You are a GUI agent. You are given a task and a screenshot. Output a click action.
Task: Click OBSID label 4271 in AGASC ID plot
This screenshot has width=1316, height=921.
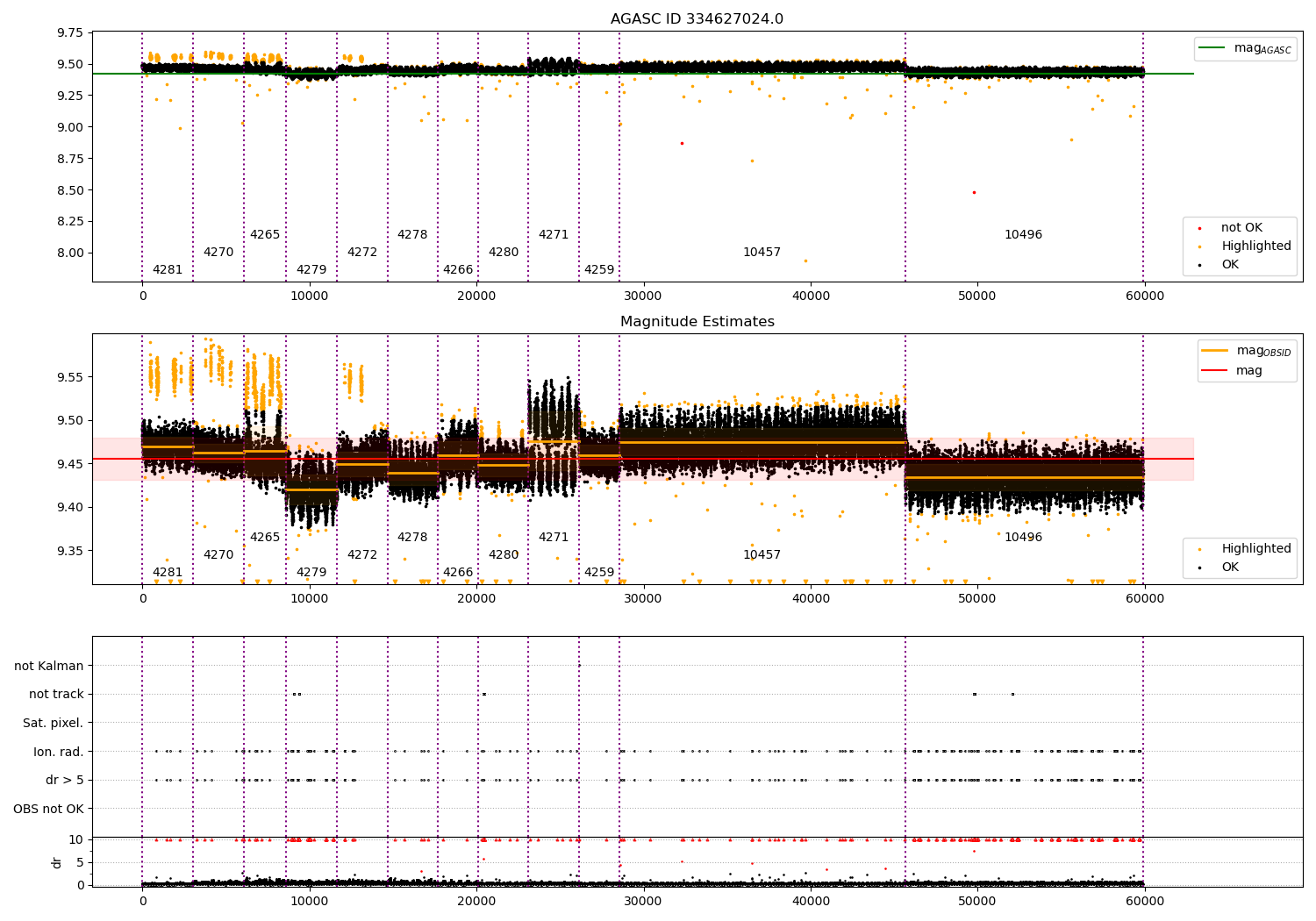(554, 235)
